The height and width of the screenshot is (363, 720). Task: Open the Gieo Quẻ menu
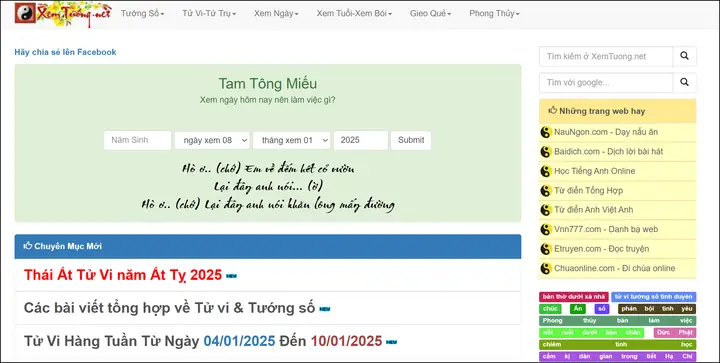click(x=430, y=13)
